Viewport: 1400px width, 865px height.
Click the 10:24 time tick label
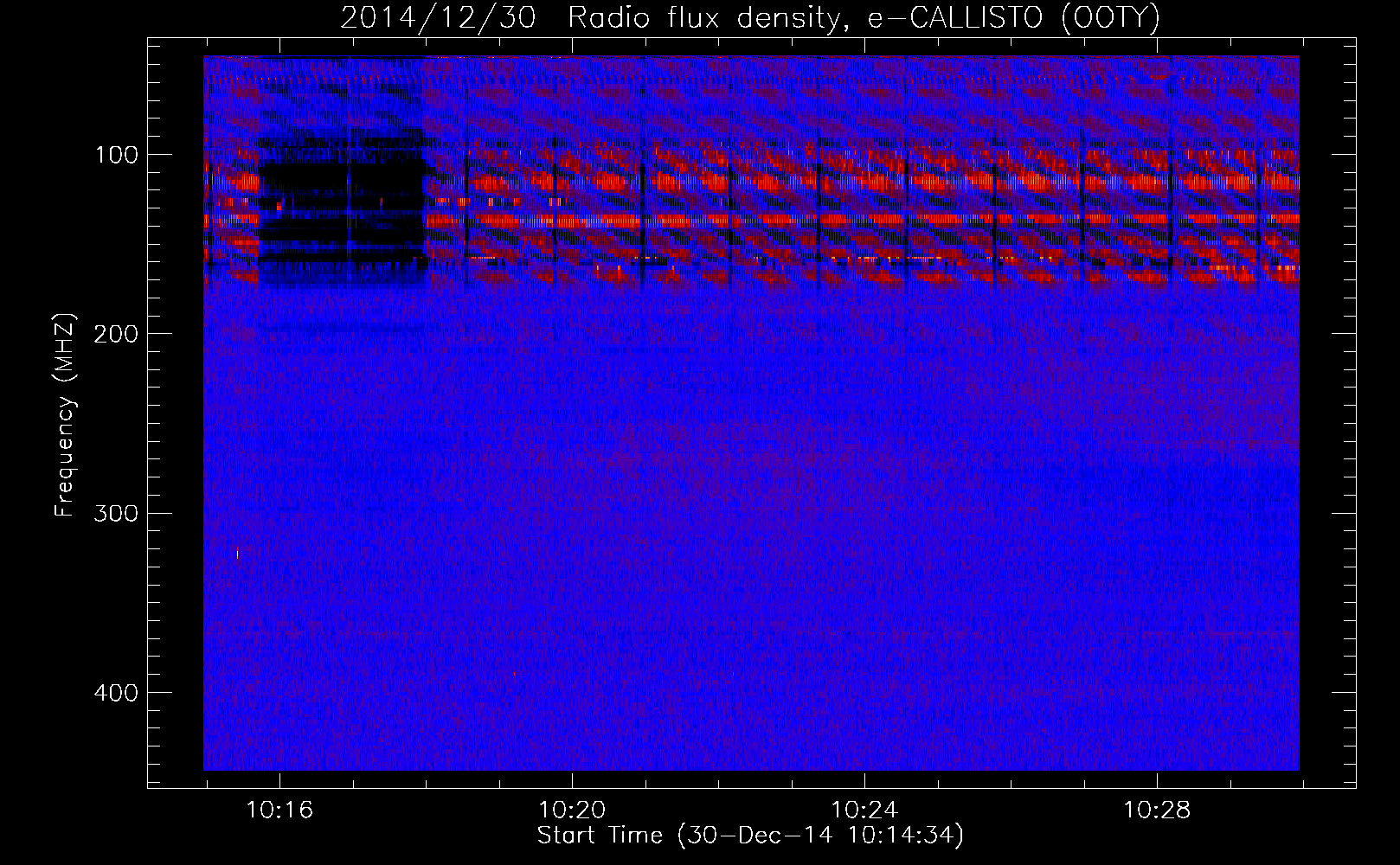pyautogui.click(x=864, y=811)
